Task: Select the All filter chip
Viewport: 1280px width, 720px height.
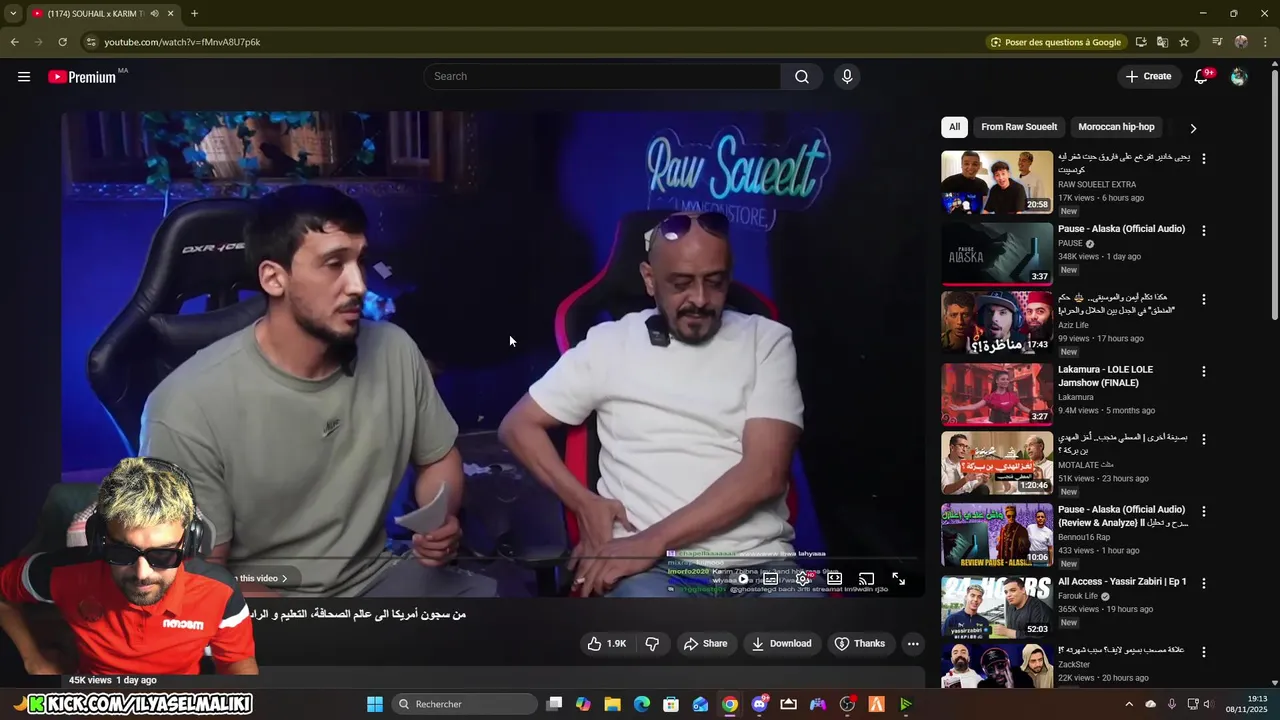Action: pyautogui.click(x=954, y=127)
